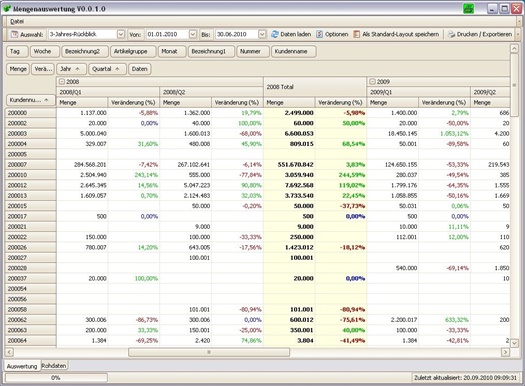Open the Datei menu
Image resolution: width=525 pixels, height=386 pixels.
[17, 21]
